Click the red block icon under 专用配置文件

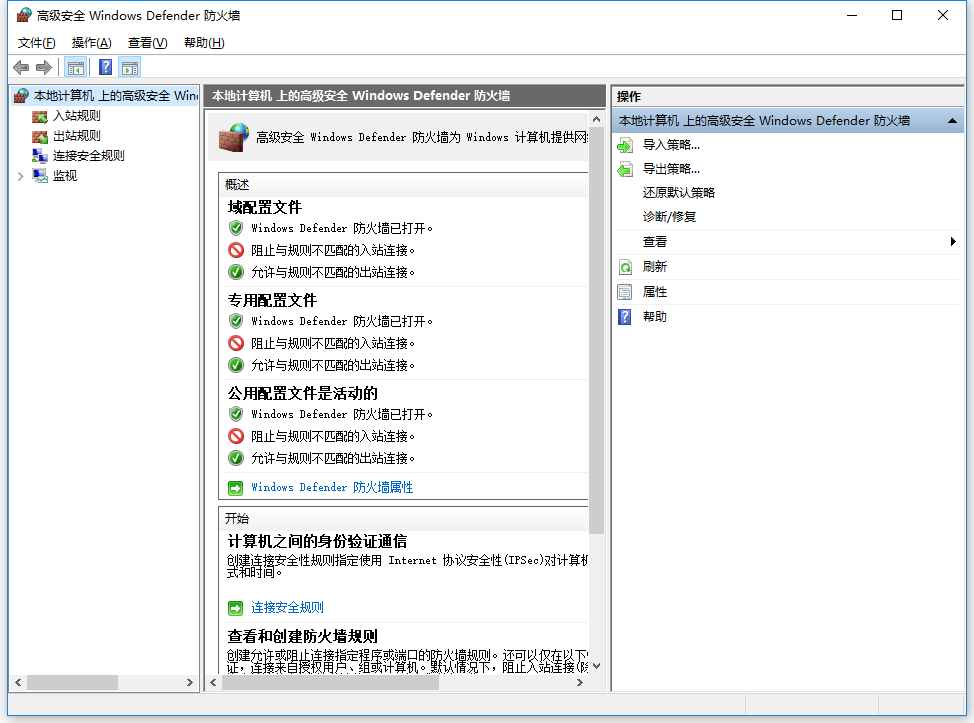point(236,343)
